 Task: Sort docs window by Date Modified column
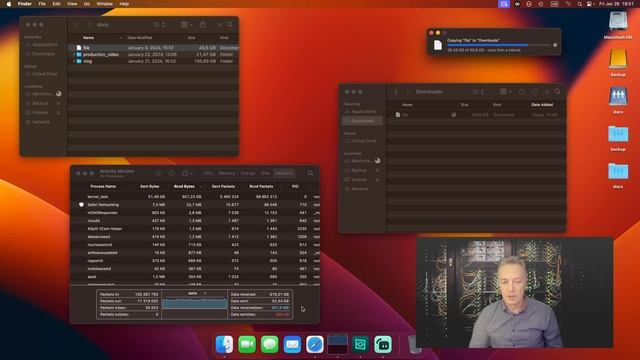point(140,38)
